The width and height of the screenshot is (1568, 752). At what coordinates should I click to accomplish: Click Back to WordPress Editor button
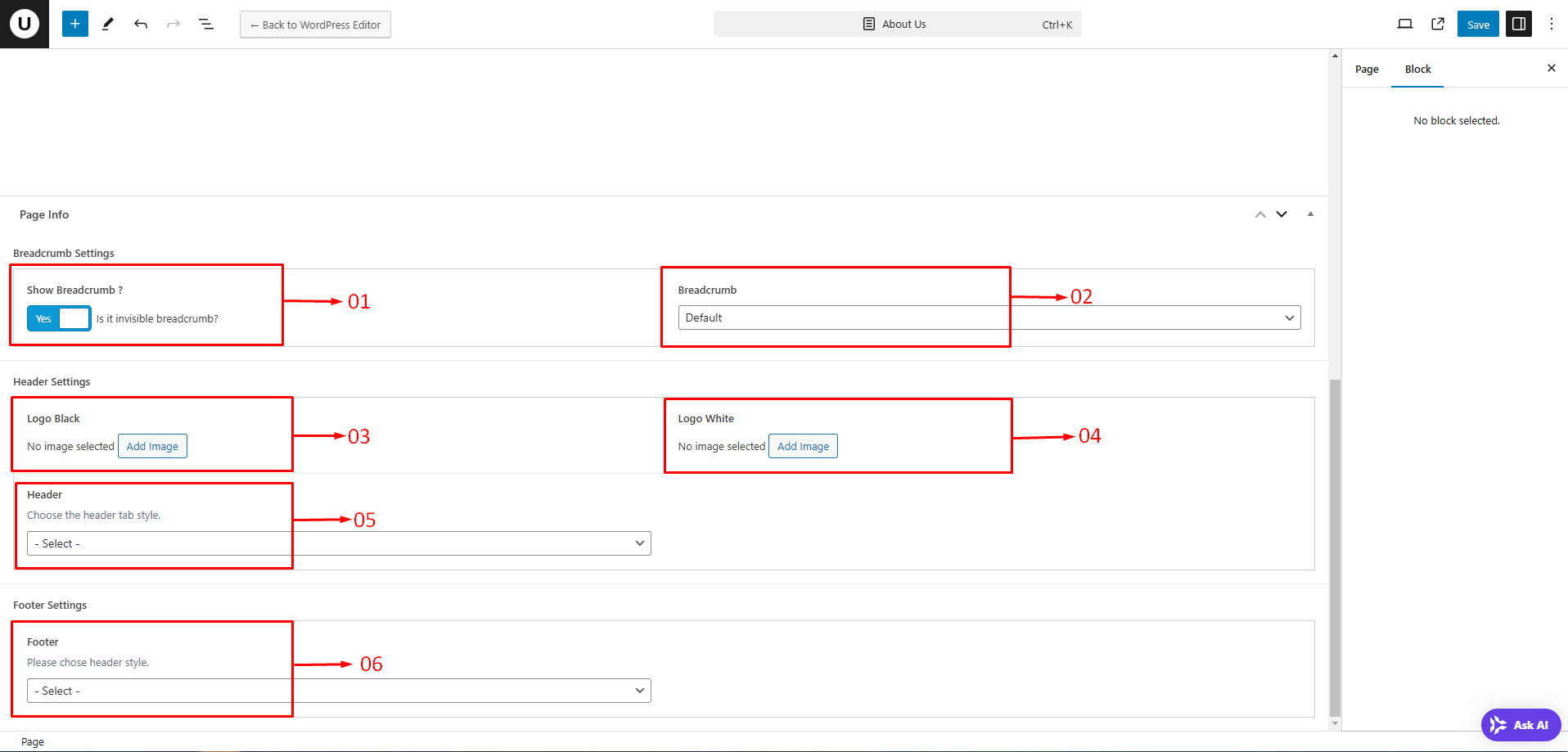(315, 25)
